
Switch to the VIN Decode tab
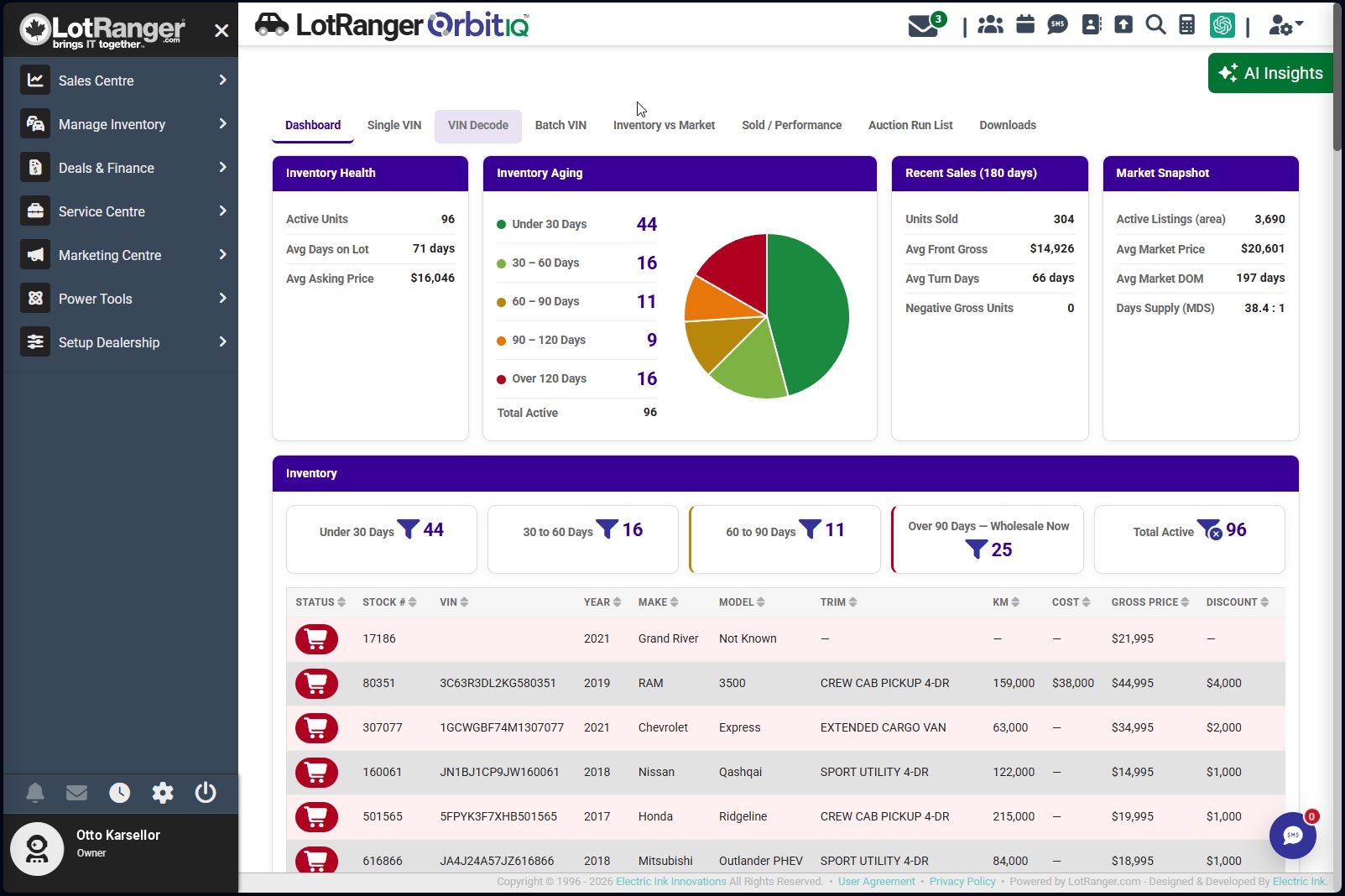pos(478,126)
